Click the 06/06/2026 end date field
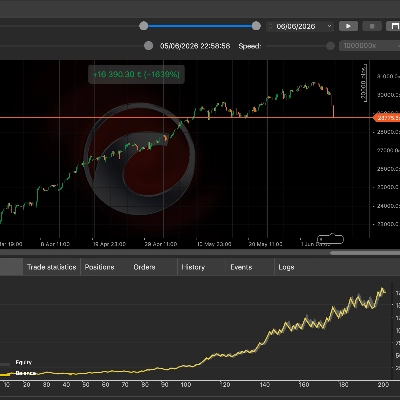Image resolution: width=400 pixels, height=400 pixels. point(300,26)
